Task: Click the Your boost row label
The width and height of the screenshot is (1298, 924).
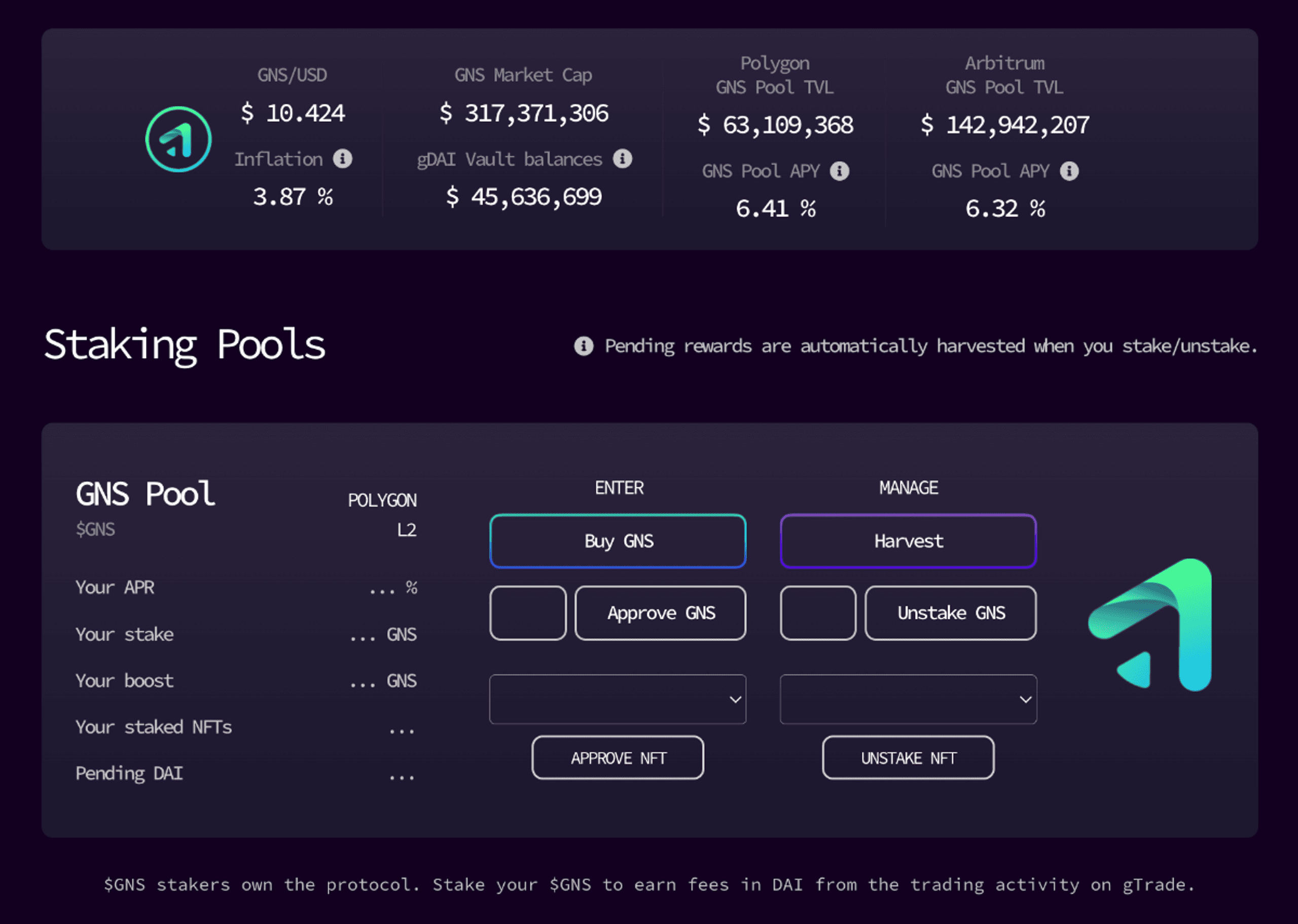Action: 125,681
